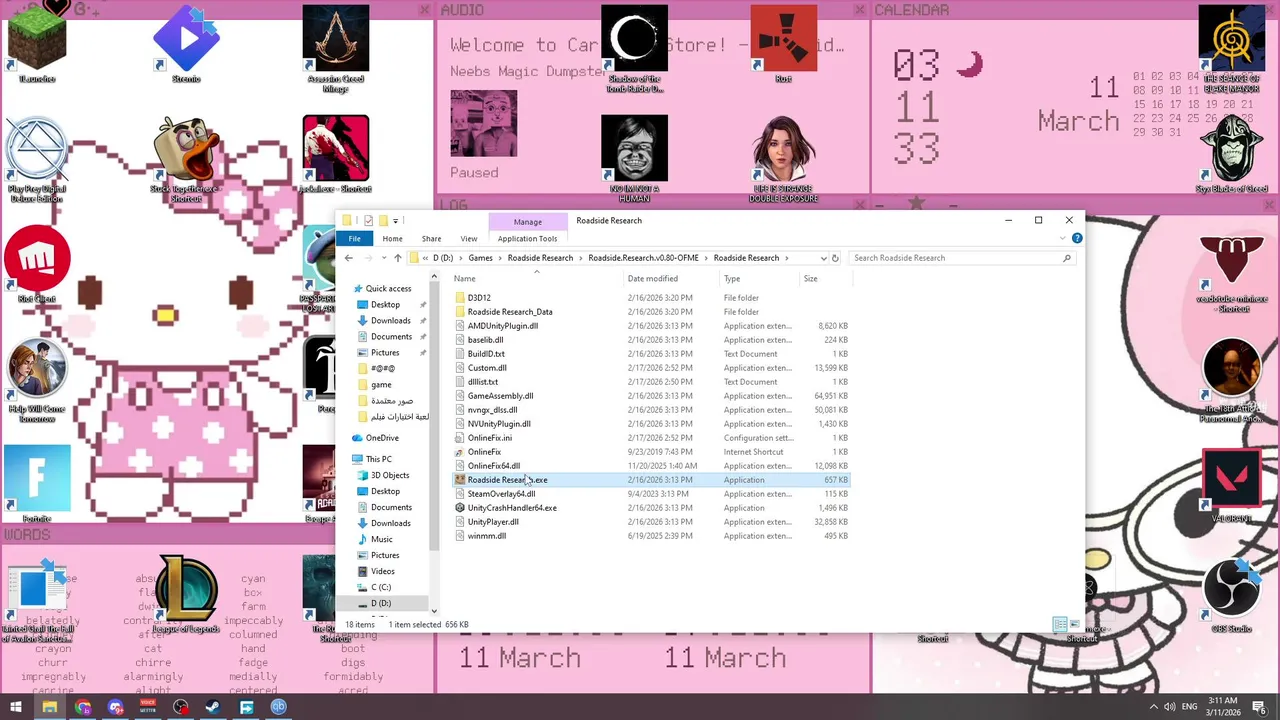Select the D3D12 folder icon

(460, 298)
